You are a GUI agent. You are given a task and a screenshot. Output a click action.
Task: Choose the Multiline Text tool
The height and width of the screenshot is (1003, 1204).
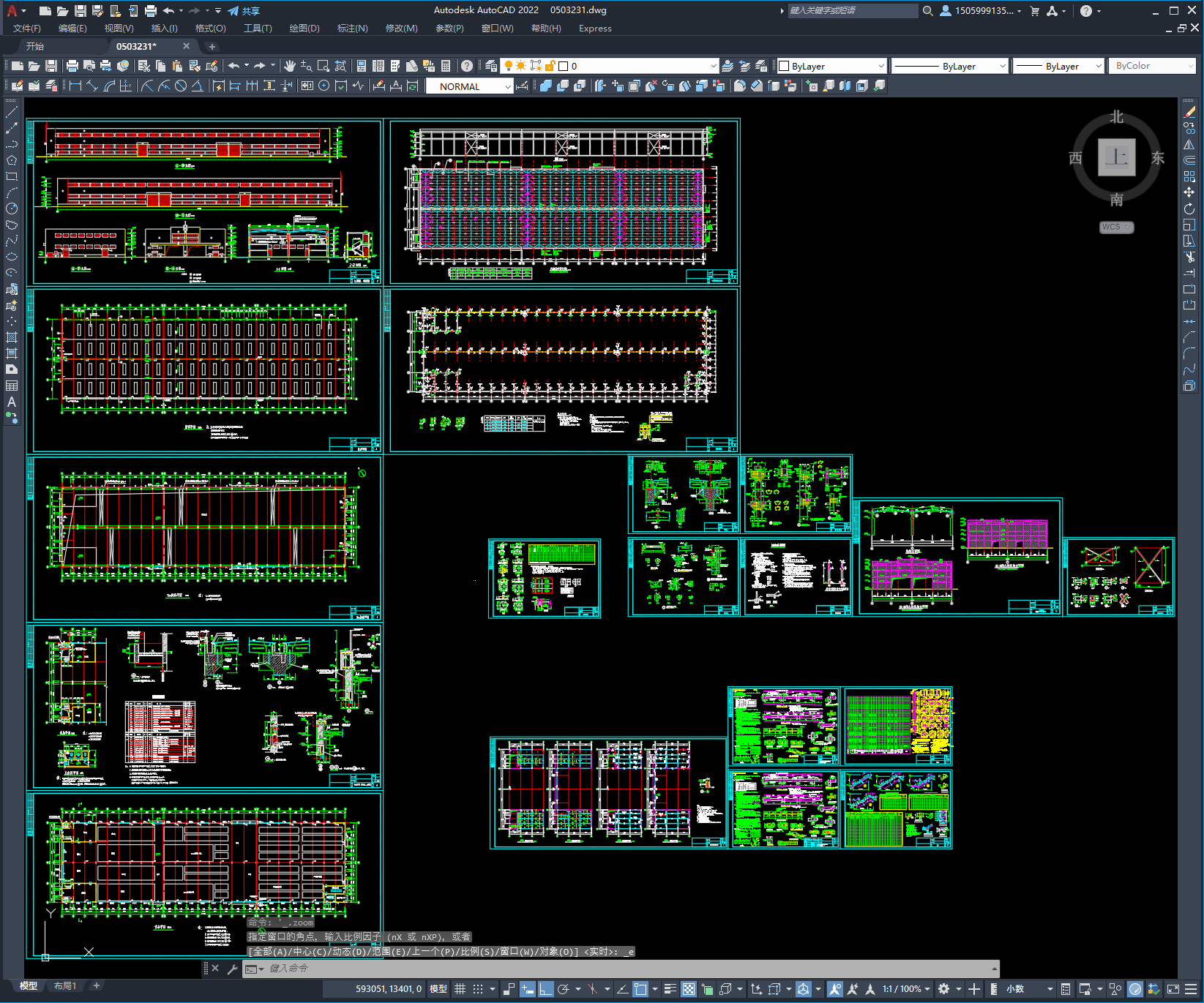point(12,402)
